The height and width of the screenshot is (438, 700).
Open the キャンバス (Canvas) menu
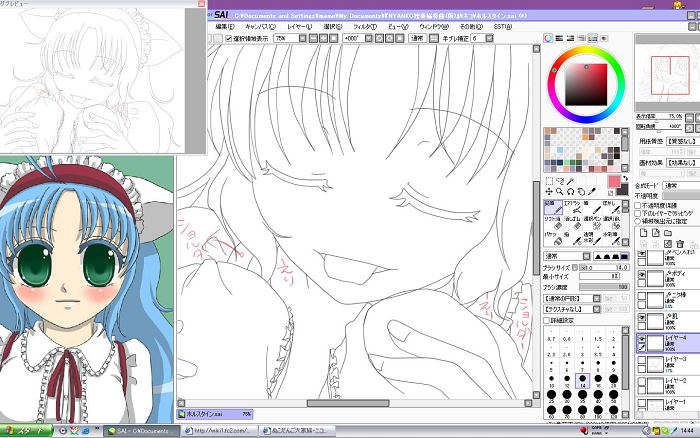260,27
